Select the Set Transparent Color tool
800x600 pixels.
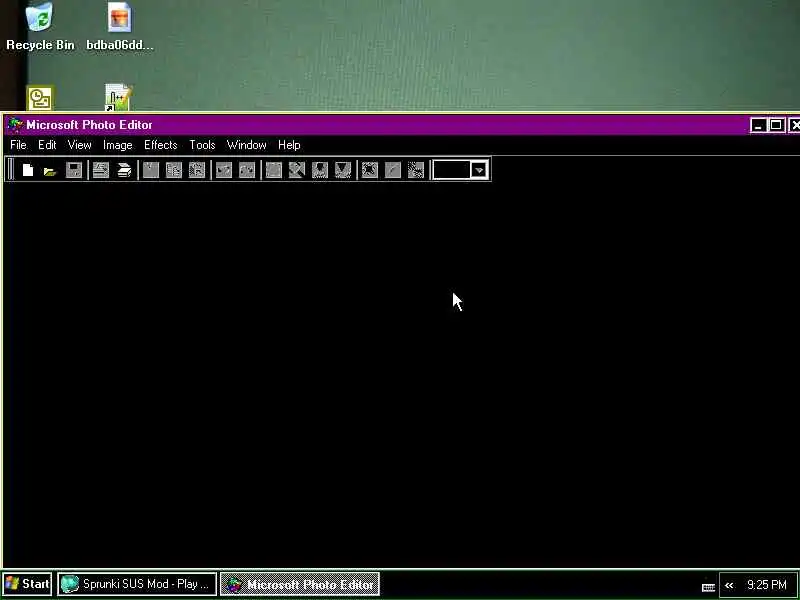(x=392, y=170)
